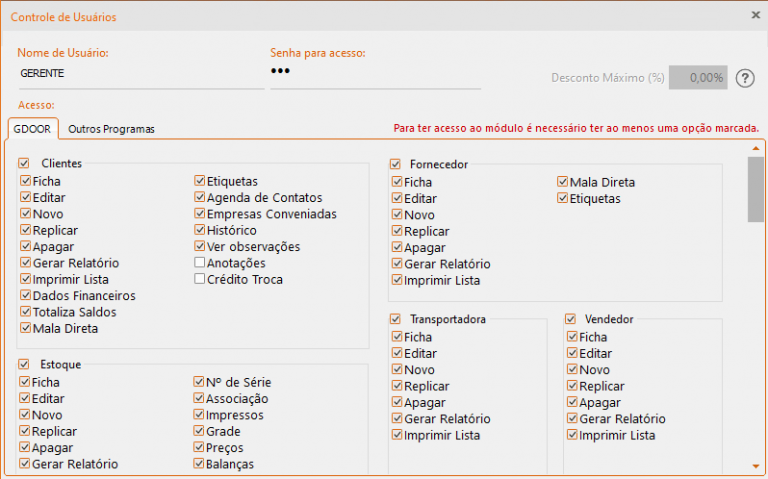Click the scroll up arrow
This screenshot has height=479, width=768.
coord(756,148)
